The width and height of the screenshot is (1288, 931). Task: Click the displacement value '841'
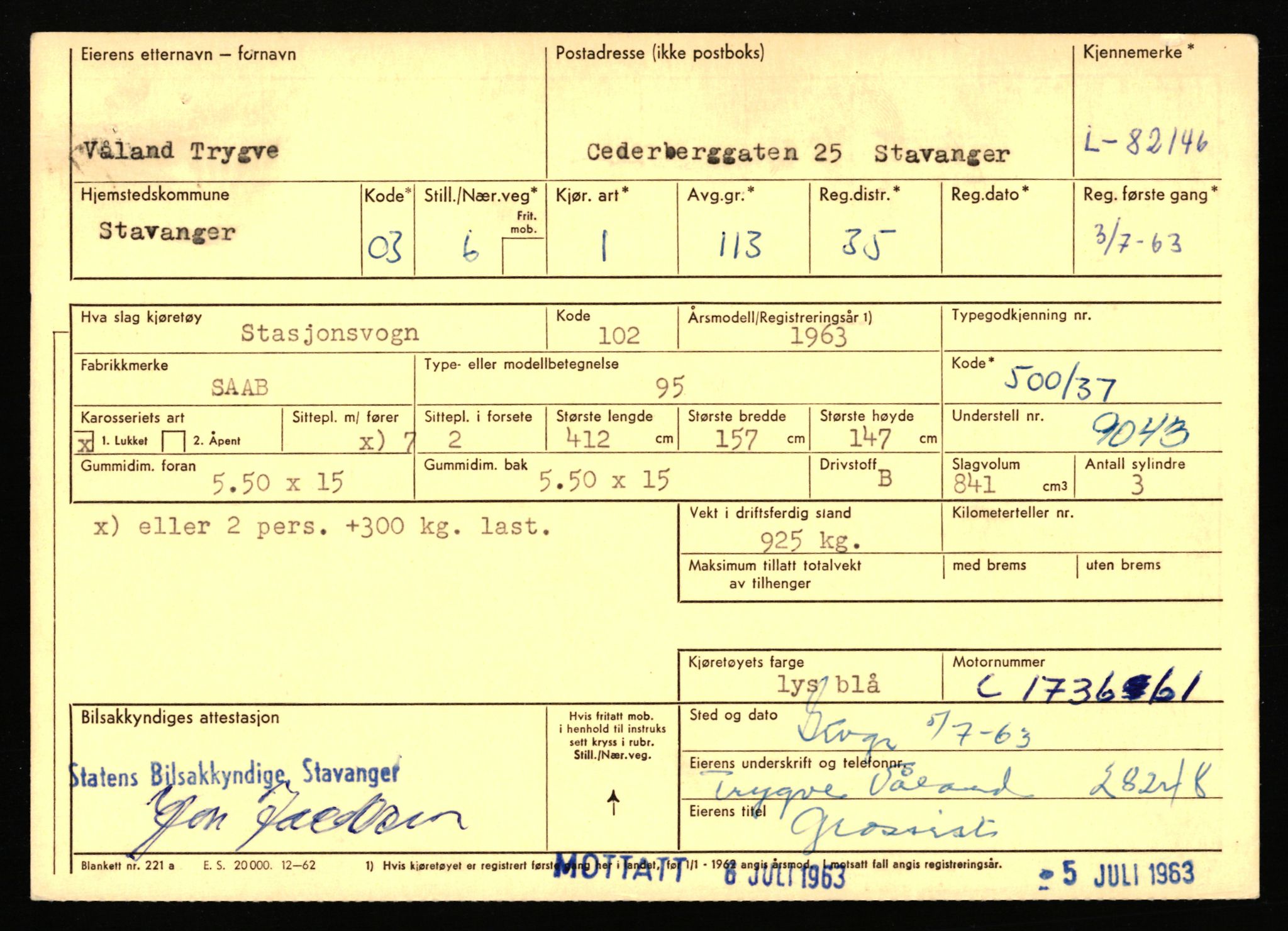(974, 484)
